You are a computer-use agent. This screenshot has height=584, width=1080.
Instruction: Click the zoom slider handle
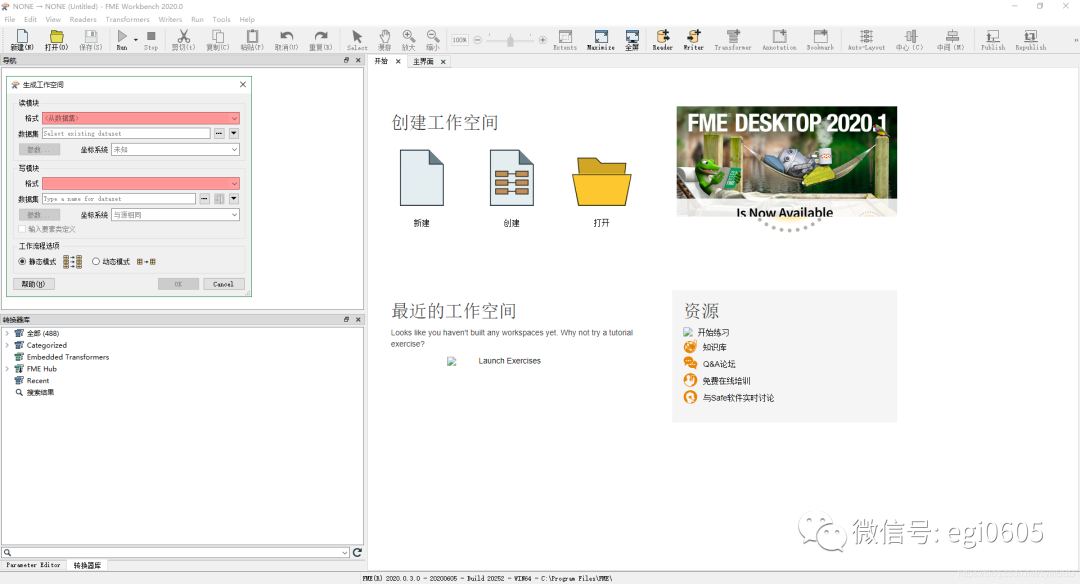(510, 41)
